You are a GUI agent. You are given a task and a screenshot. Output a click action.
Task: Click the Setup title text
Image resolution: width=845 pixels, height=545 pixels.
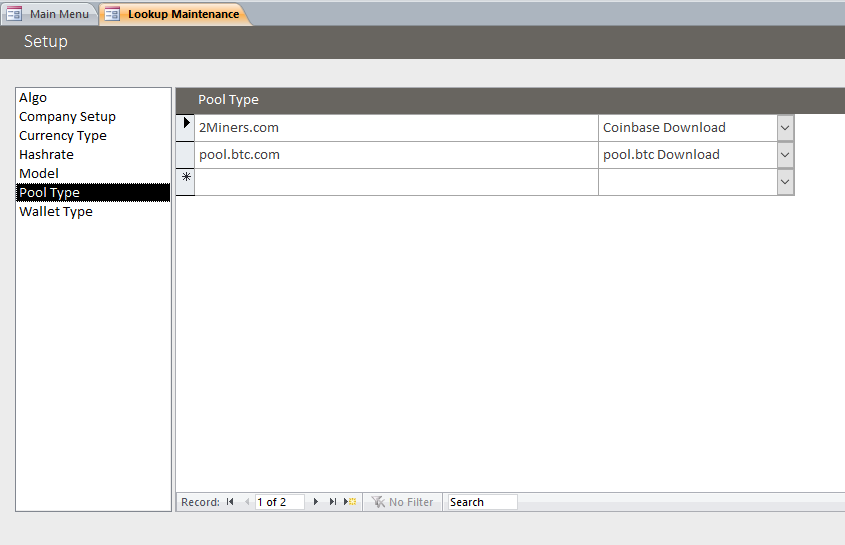click(x=46, y=42)
